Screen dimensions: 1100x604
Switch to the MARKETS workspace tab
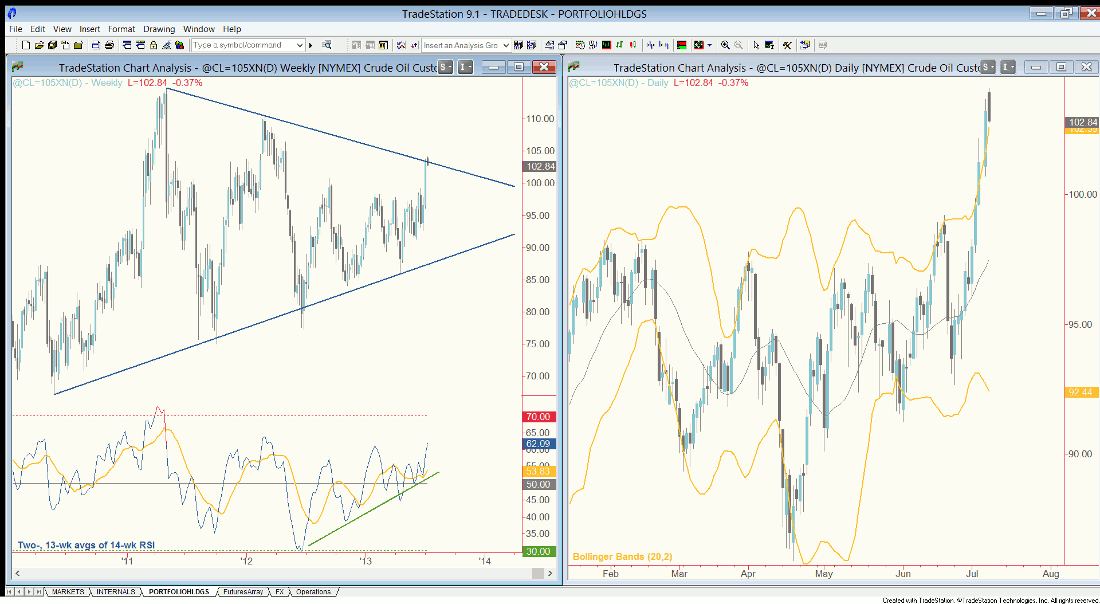click(x=68, y=592)
